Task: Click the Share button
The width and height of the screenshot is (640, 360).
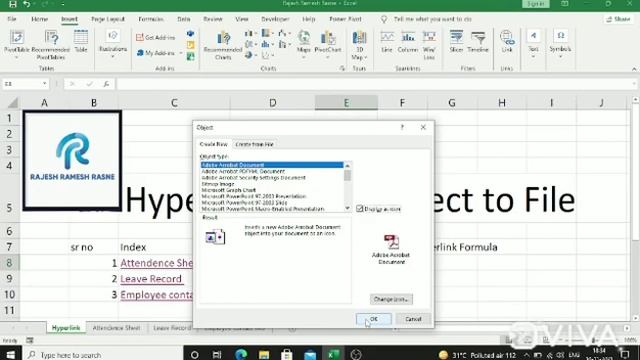Action: [618, 19]
